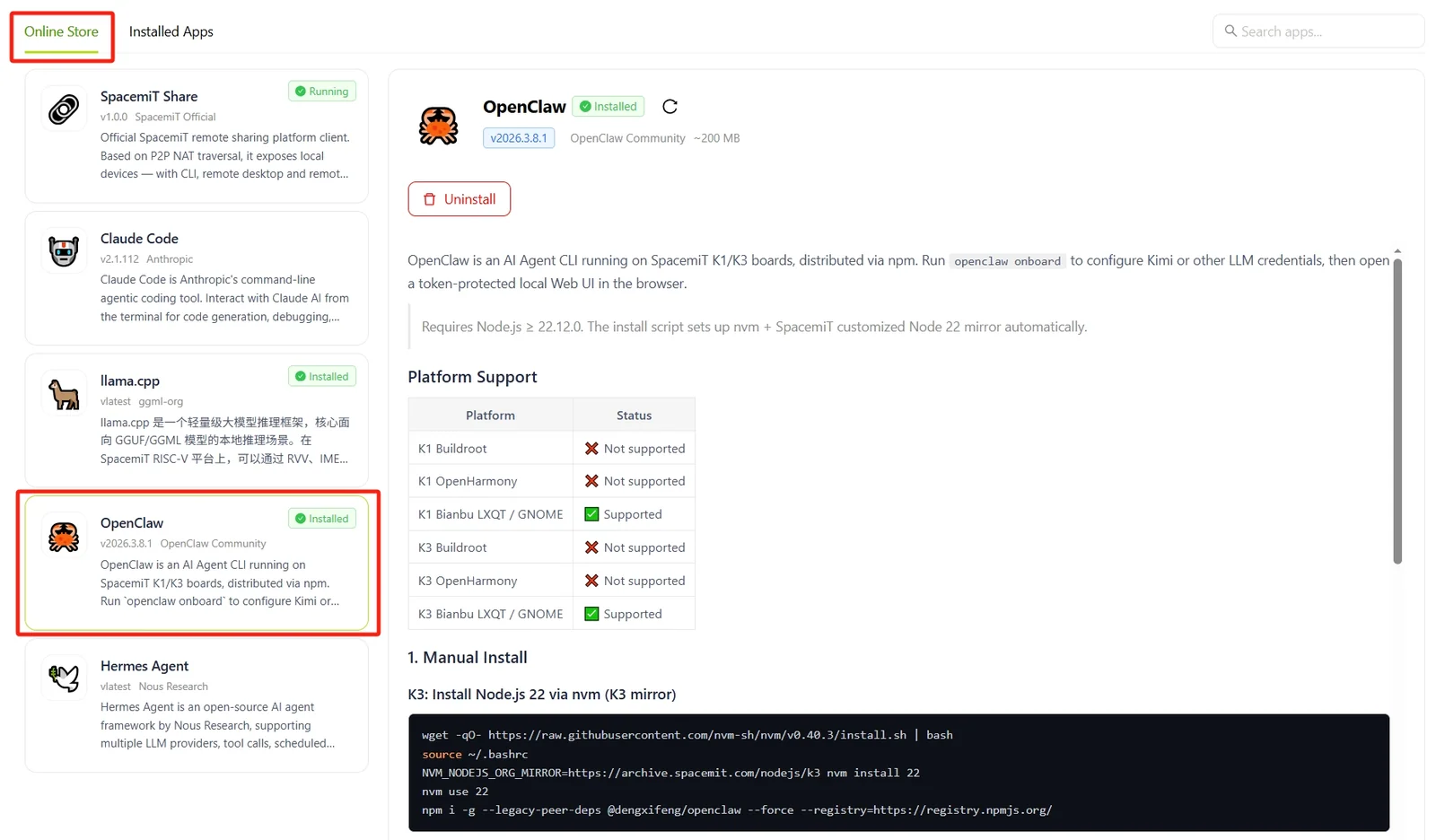Click the 'openclaw onboard' inline code
1436x840 pixels.
[x=1007, y=261]
